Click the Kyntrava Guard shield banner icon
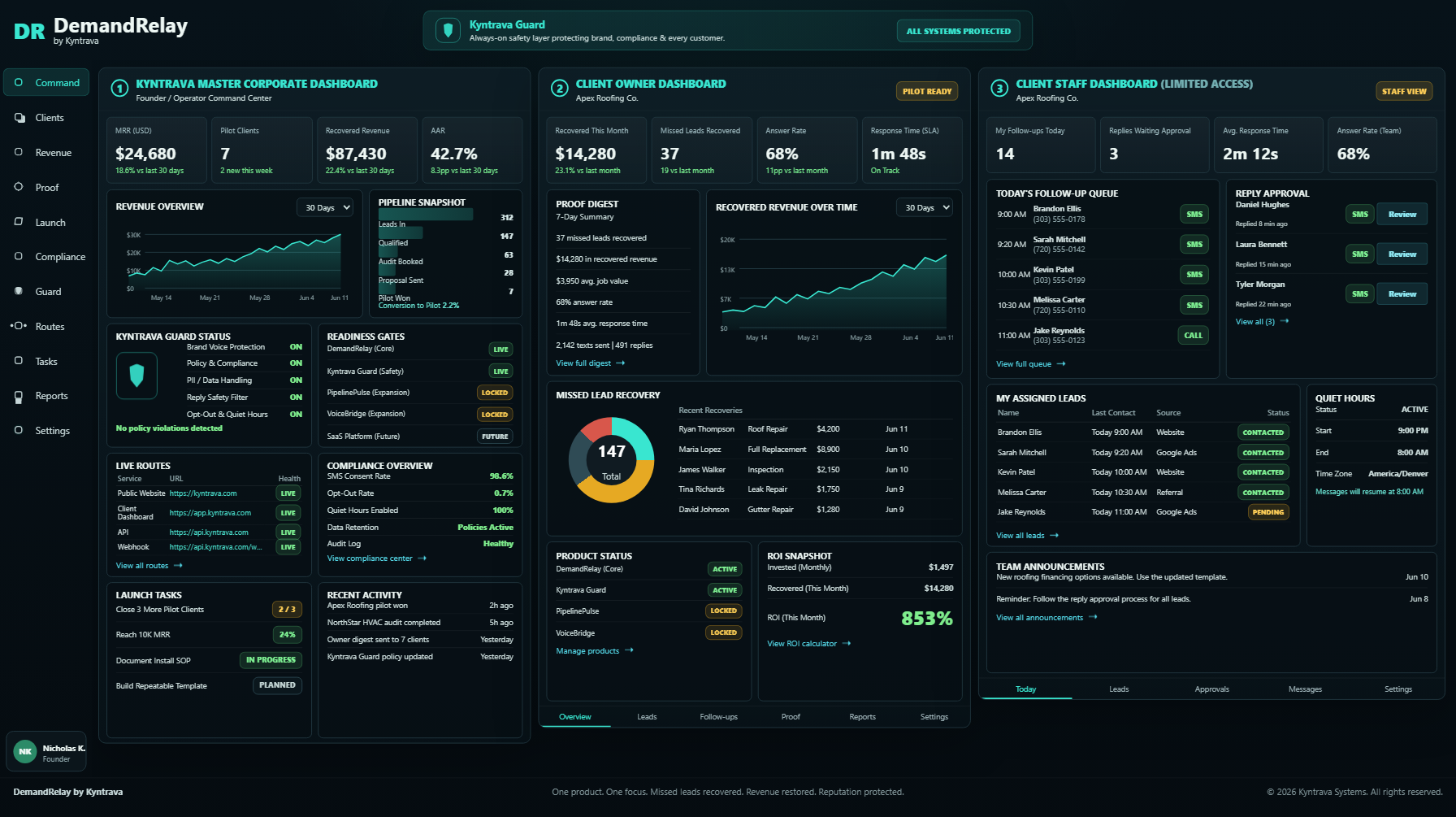This screenshot has height=817, width=1456. tap(448, 31)
